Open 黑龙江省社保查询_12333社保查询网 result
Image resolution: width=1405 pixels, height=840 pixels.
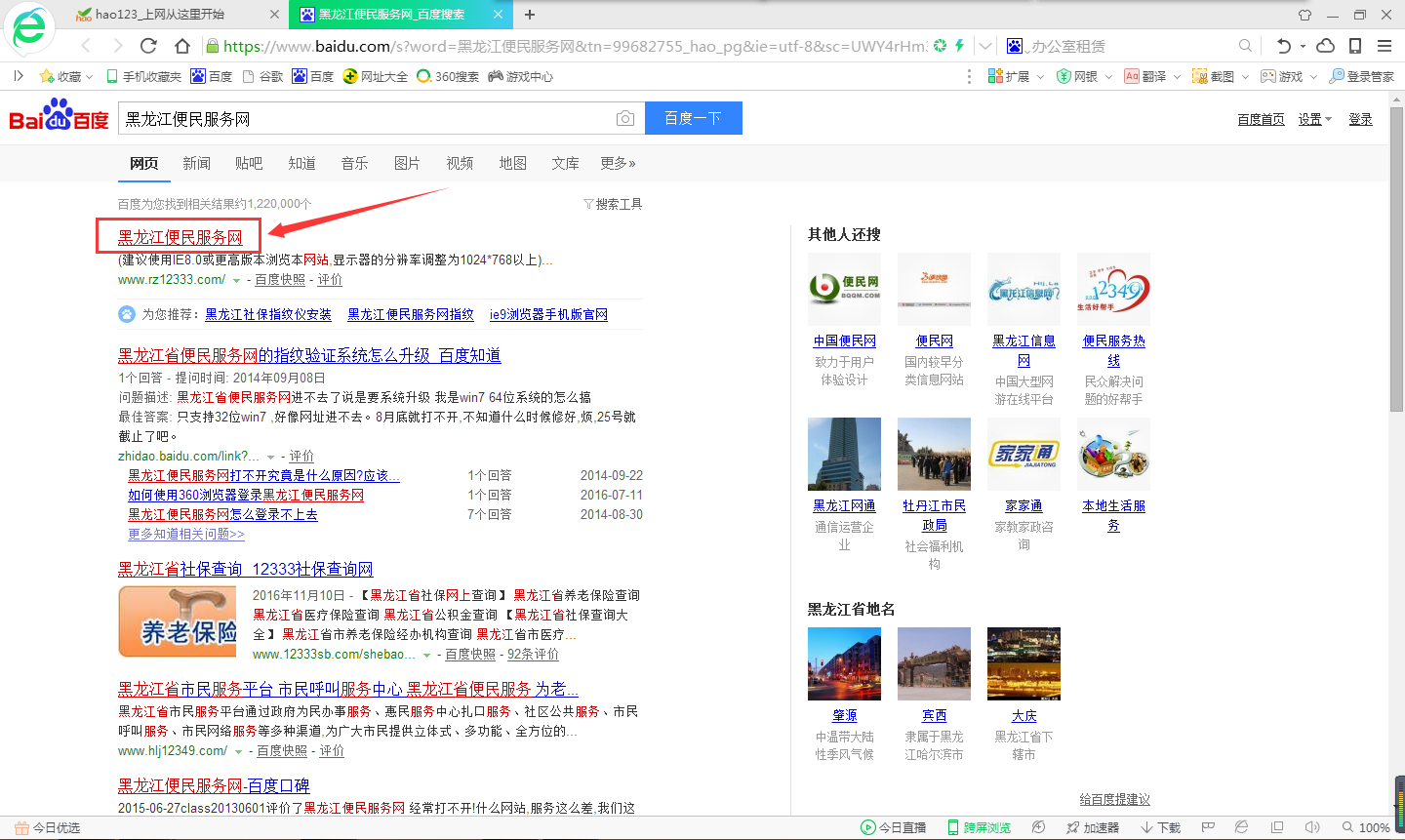245,569
